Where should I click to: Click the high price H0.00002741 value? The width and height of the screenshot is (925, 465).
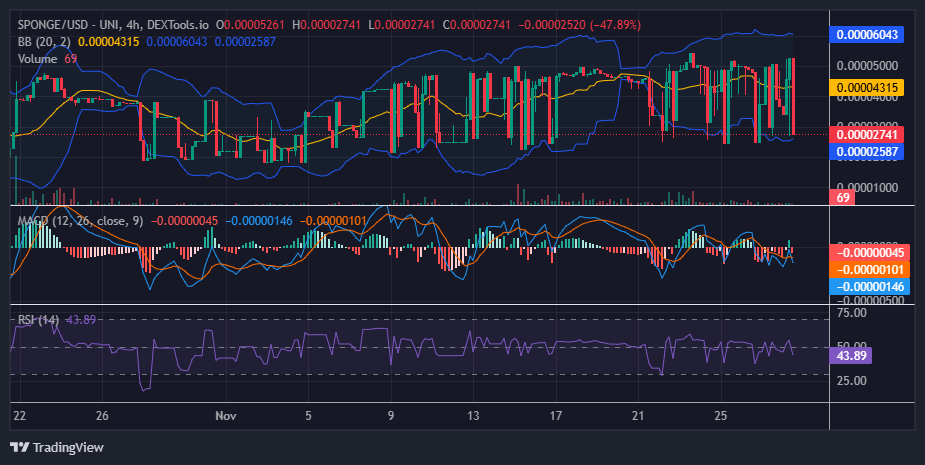[x=326, y=25]
